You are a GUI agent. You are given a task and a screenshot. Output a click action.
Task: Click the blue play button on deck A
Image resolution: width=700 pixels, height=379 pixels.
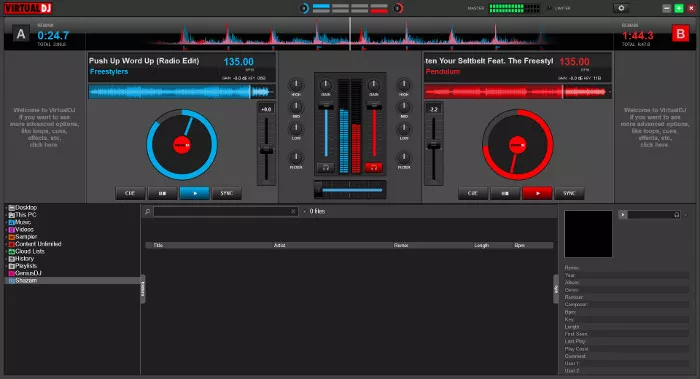point(194,193)
